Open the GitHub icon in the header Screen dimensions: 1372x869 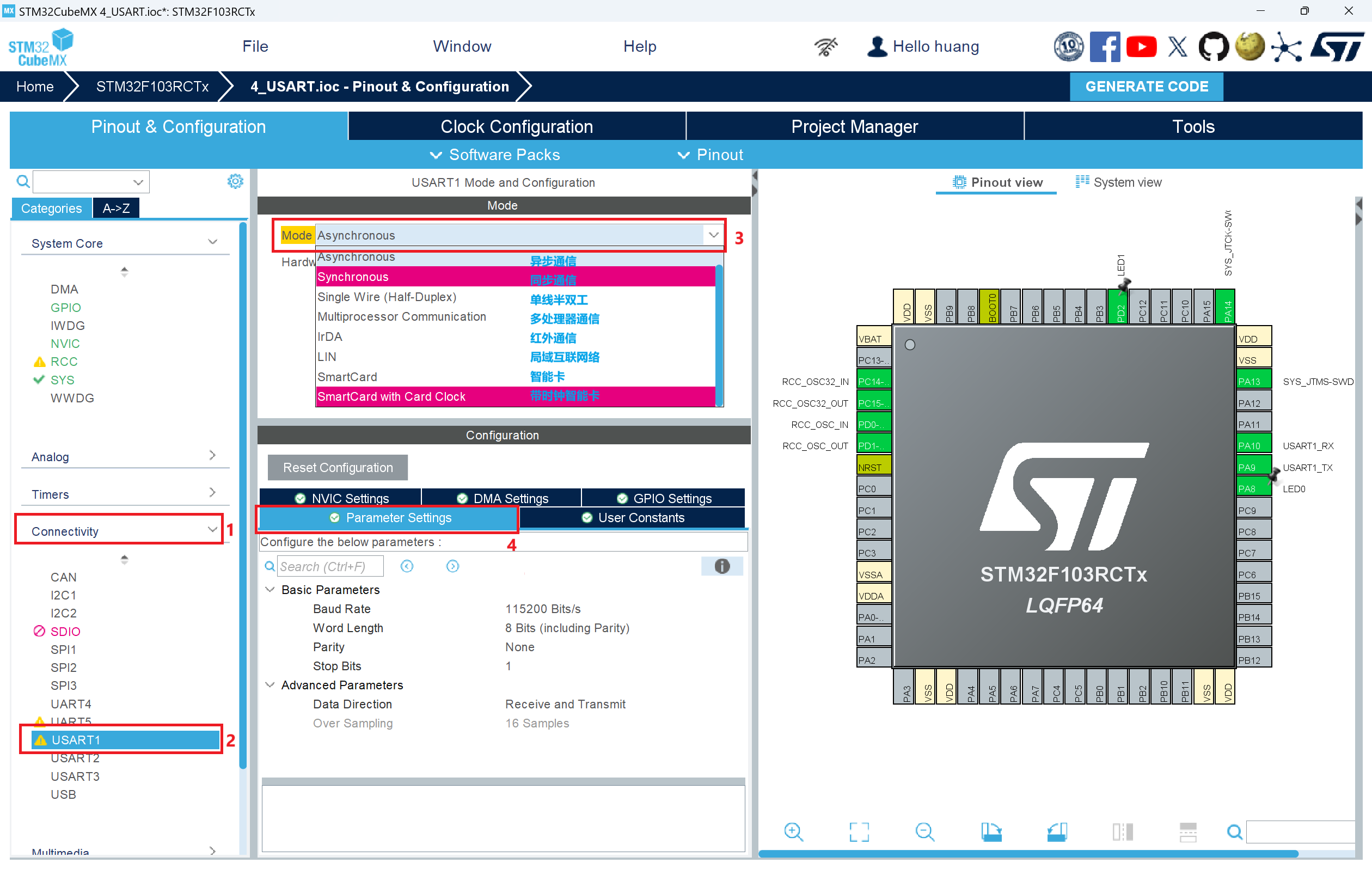click(1213, 47)
